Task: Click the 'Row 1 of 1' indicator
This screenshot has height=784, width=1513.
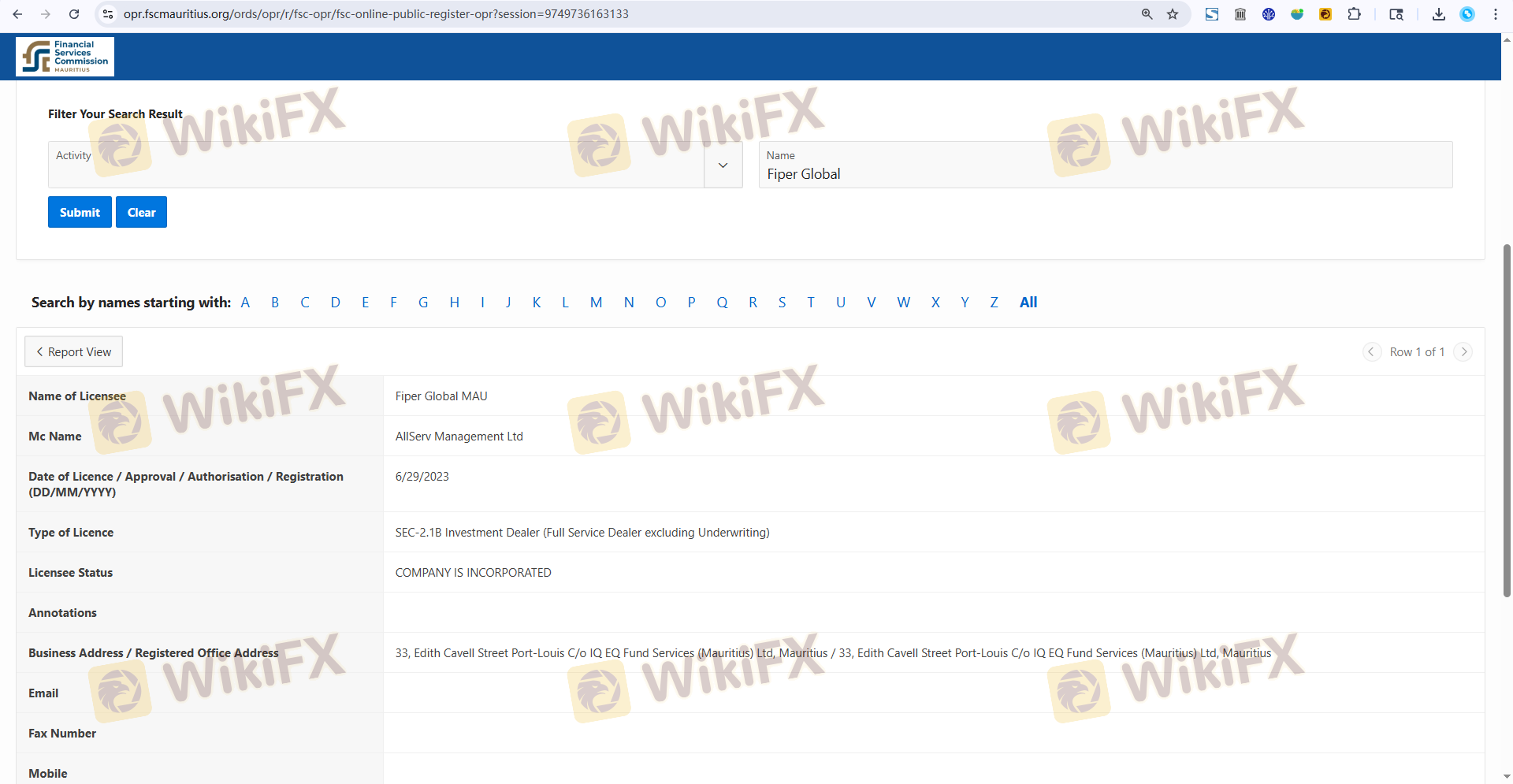Action: [x=1417, y=352]
